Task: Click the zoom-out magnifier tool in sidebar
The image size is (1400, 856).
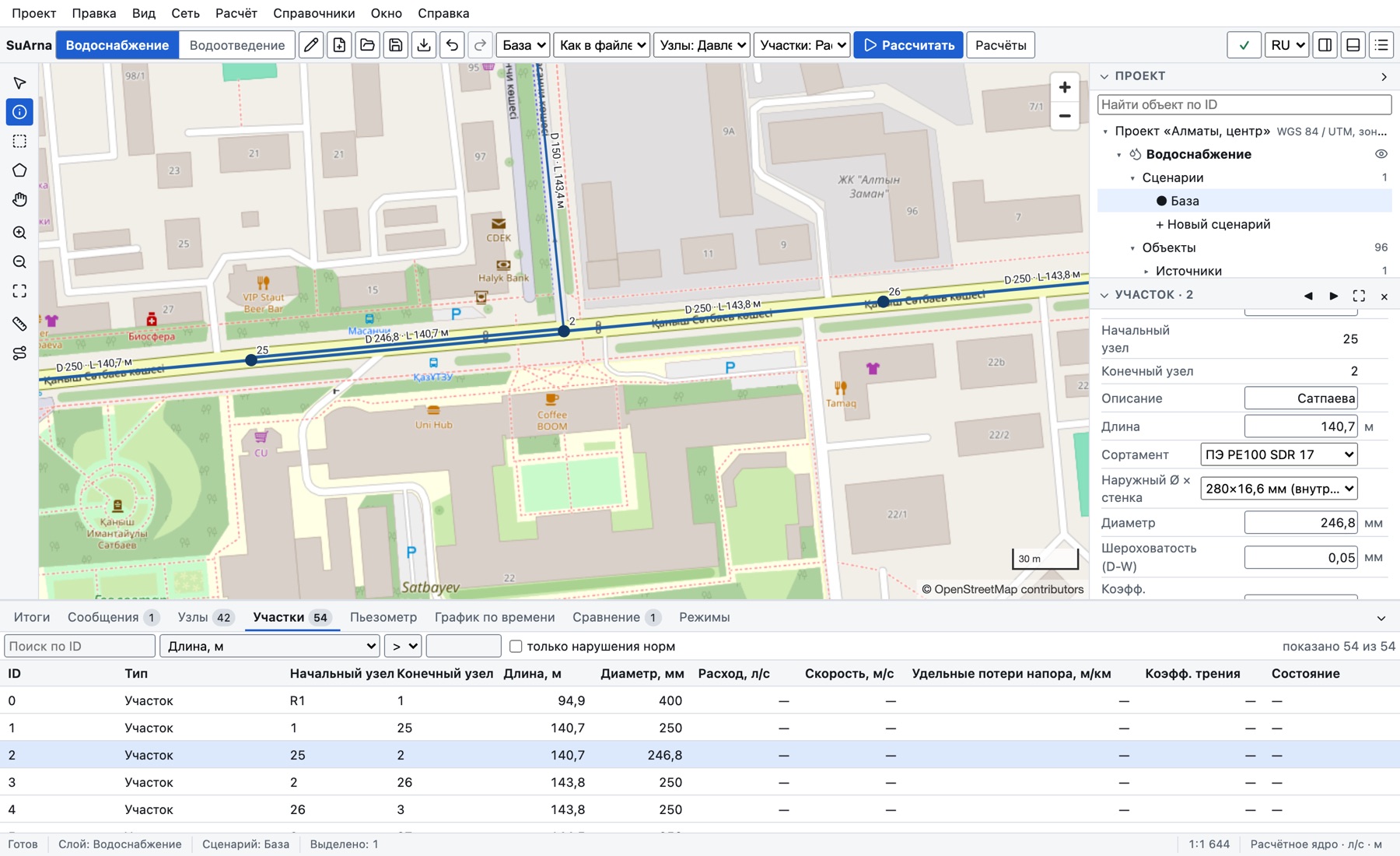Action: tap(19, 262)
